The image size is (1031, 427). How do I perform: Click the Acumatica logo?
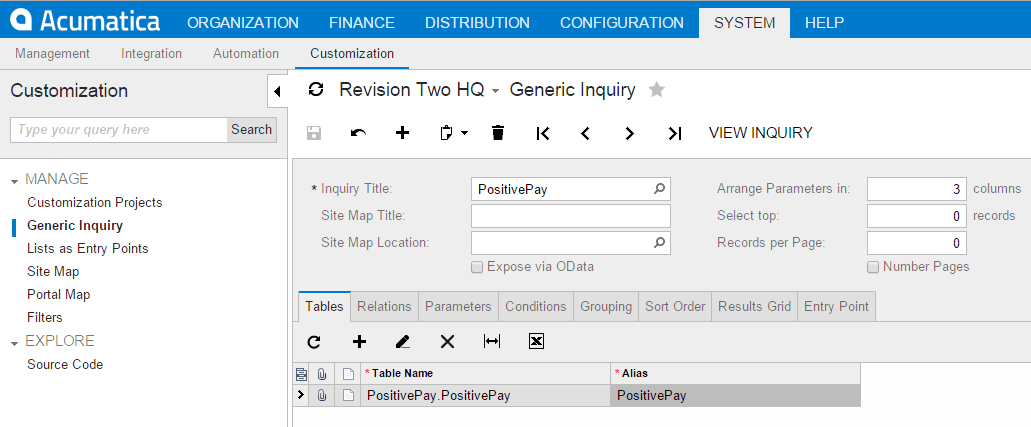[85, 21]
